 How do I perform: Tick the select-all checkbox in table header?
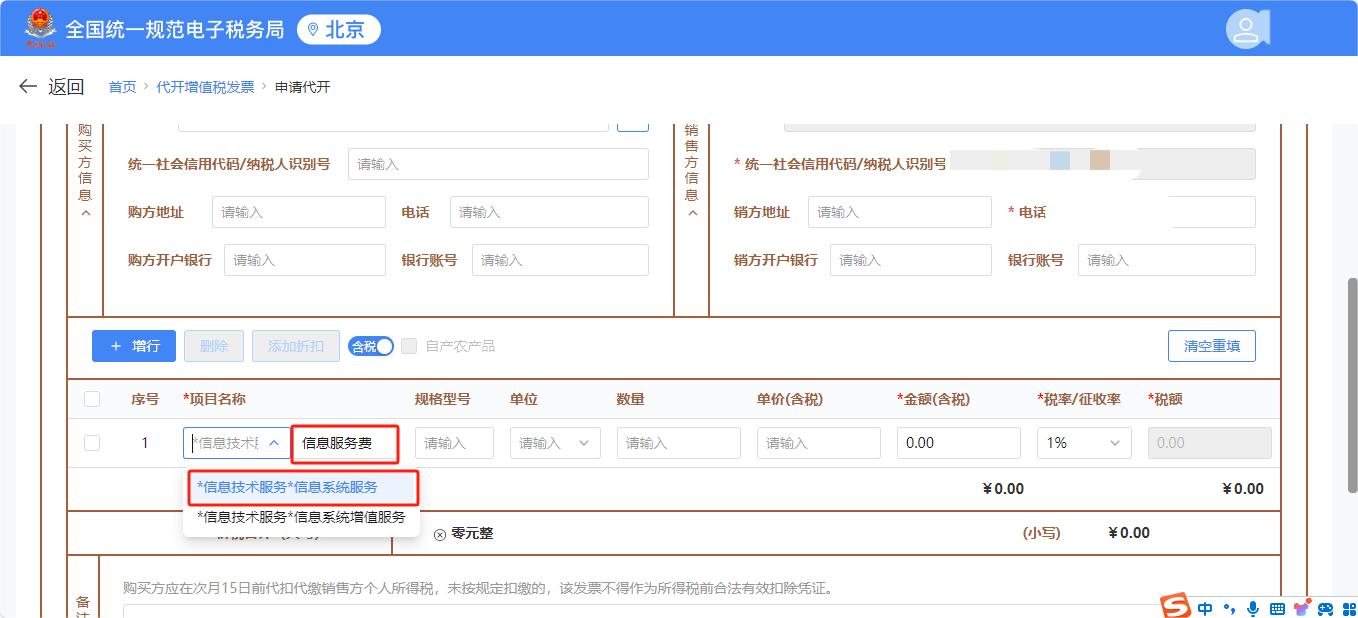pyautogui.click(x=92, y=399)
